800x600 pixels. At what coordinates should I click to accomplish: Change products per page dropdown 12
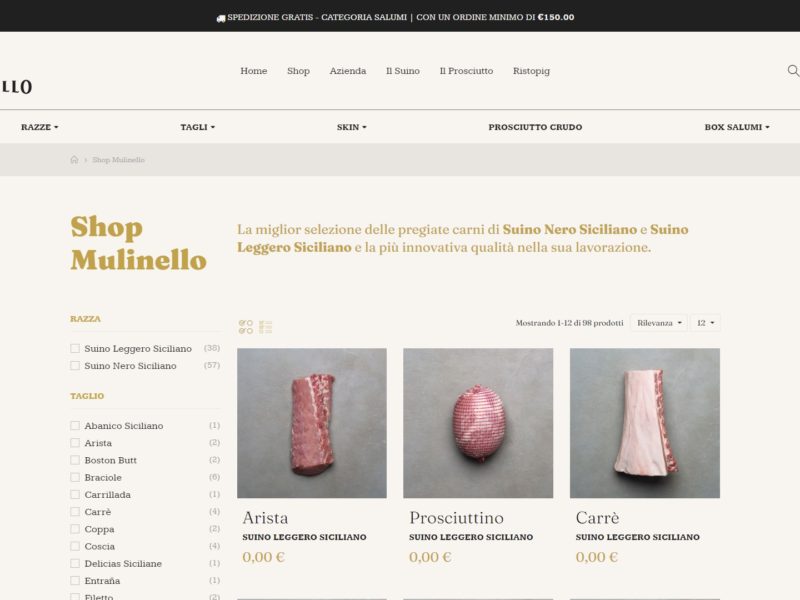click(706, 323)
